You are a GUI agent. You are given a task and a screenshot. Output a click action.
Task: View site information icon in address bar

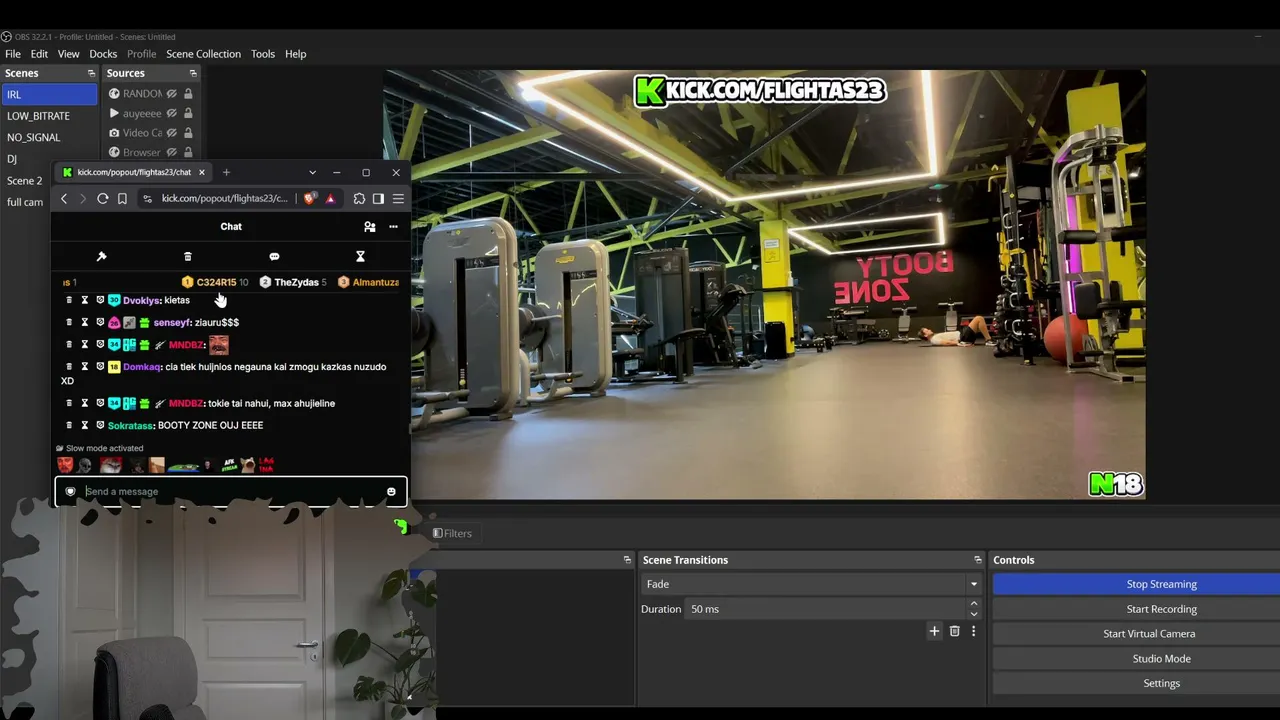coord(148,199)
